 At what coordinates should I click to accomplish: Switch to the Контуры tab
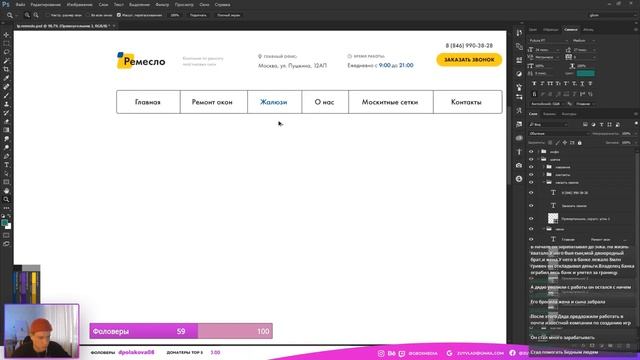click(x=569, y=114)
